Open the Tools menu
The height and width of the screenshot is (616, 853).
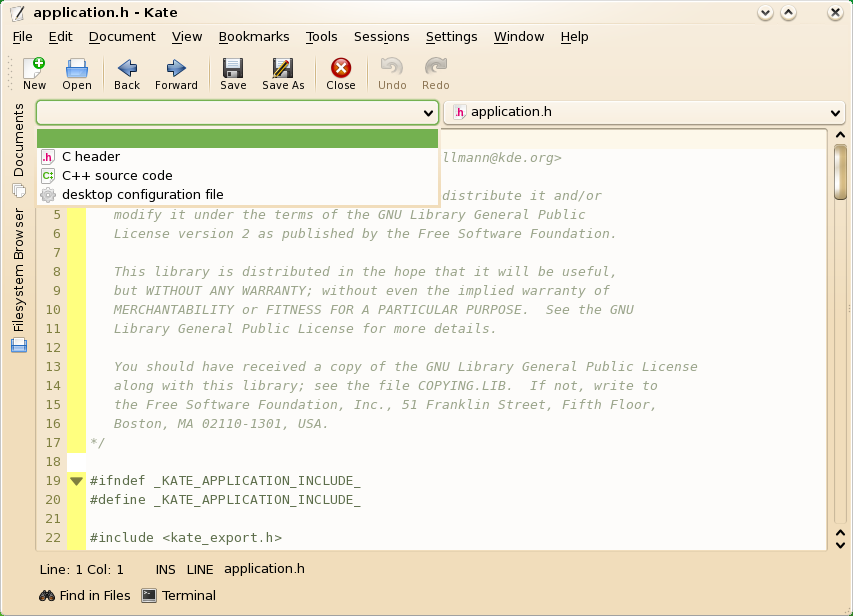tap(322, 37)
